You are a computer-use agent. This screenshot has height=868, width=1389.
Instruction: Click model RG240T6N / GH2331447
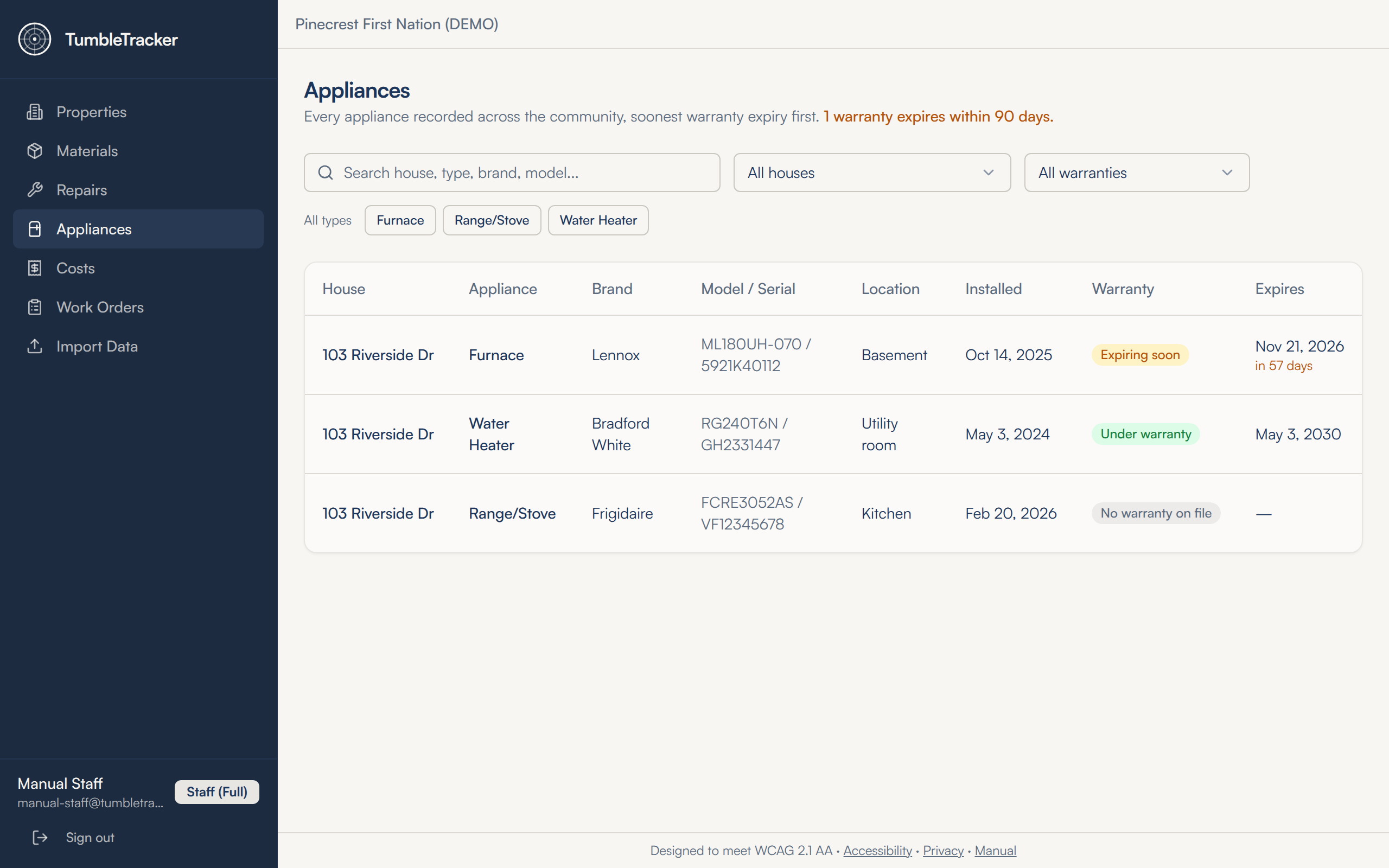pyautogui.click(x=744, y=434)
